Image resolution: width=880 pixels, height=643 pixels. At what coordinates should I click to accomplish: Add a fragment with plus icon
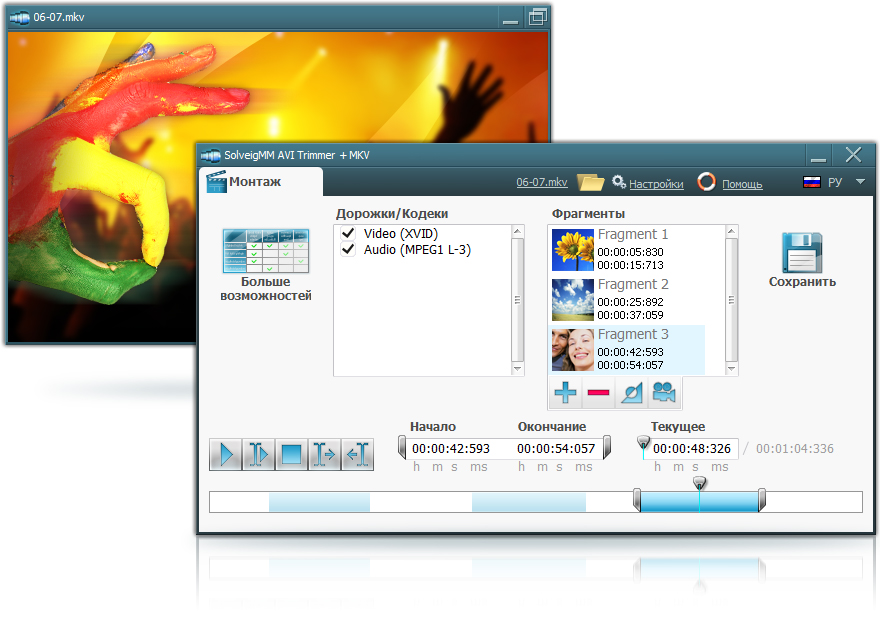pyautogui.click(x=565, y=392)
